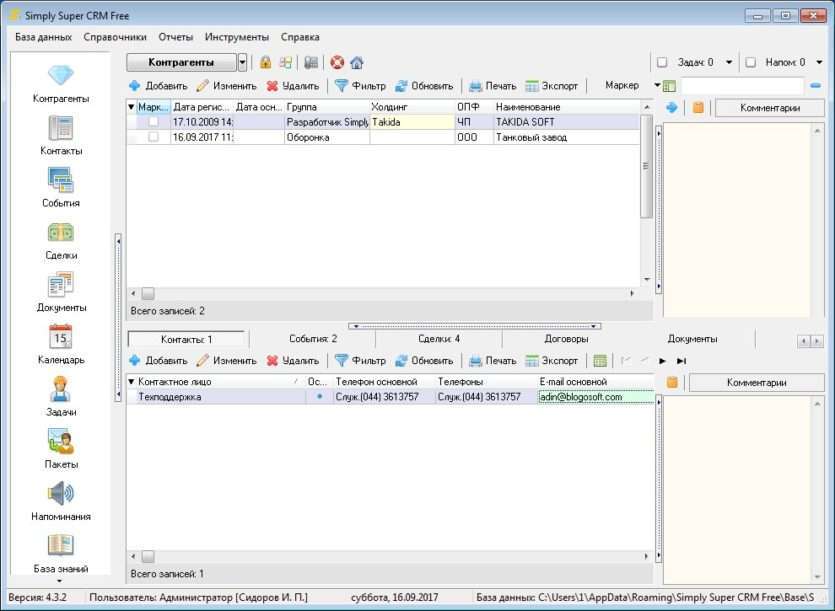835x611 pixels.
Task: Export contacts via the lower Экспорт
Action: (552, 361)
